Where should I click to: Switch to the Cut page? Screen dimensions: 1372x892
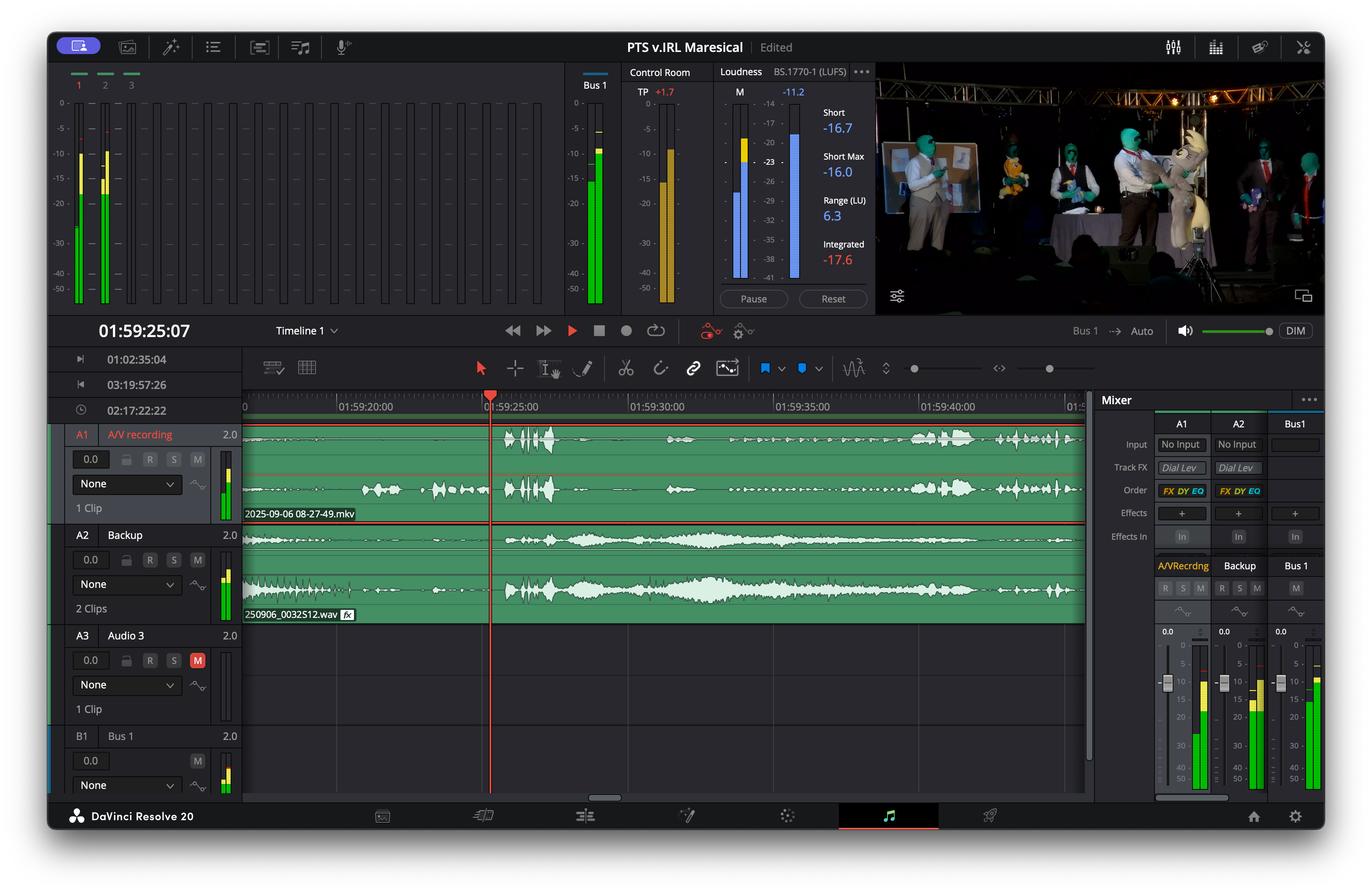483,816
